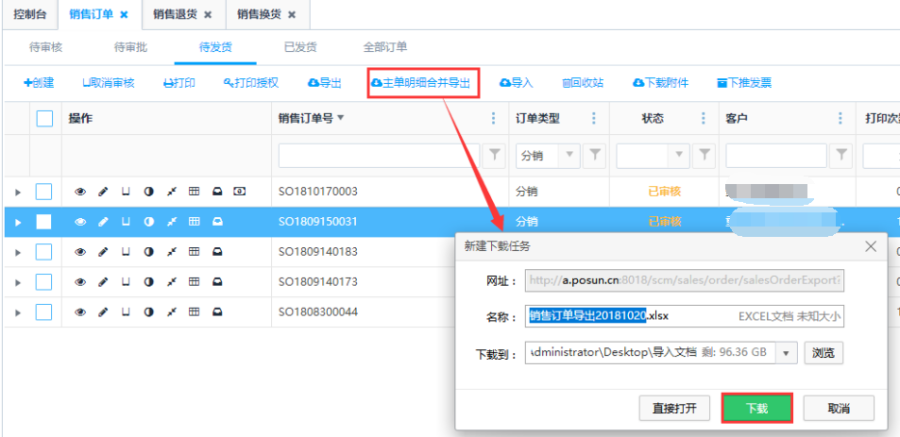Click the 名称 filename input field
This screenshot has height=437, width=900.
[x=685, y=316]
